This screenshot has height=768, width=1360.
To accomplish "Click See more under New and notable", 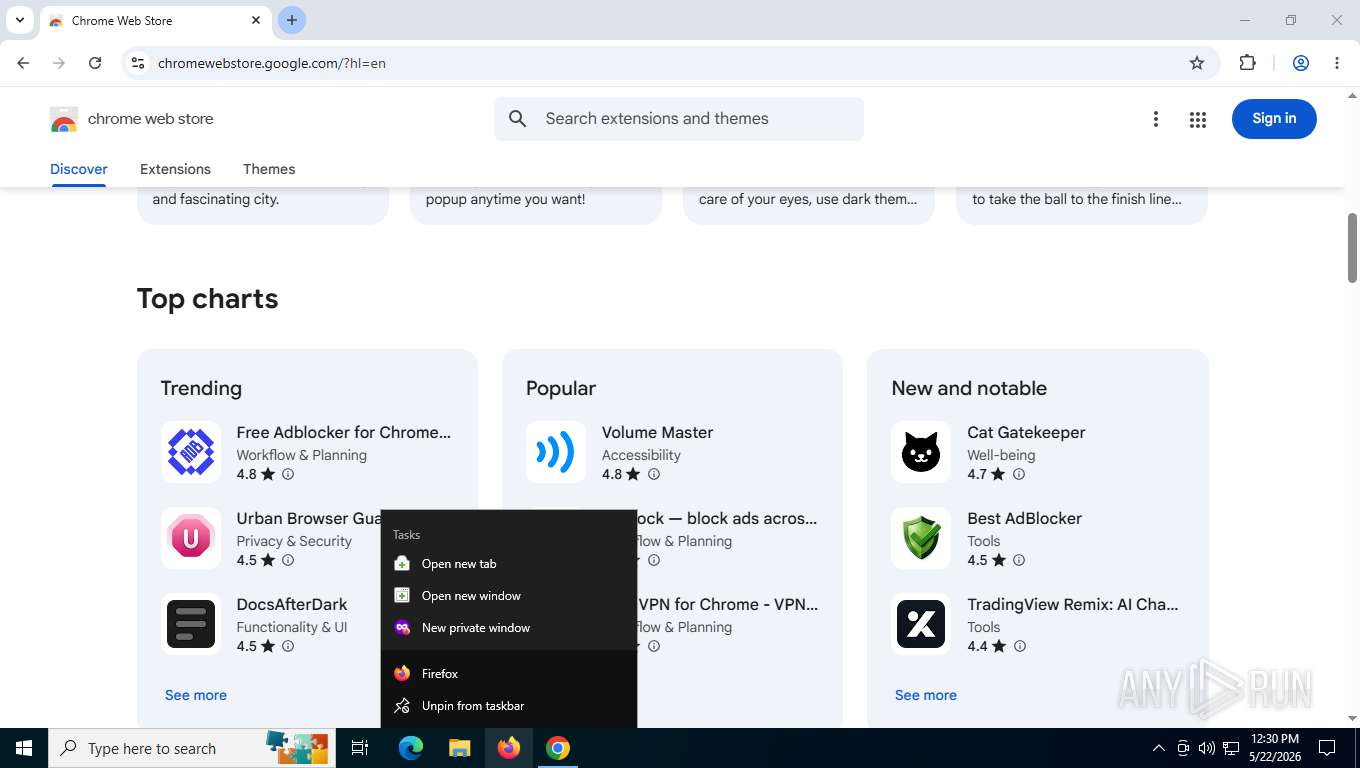I will tap(926, 695).
